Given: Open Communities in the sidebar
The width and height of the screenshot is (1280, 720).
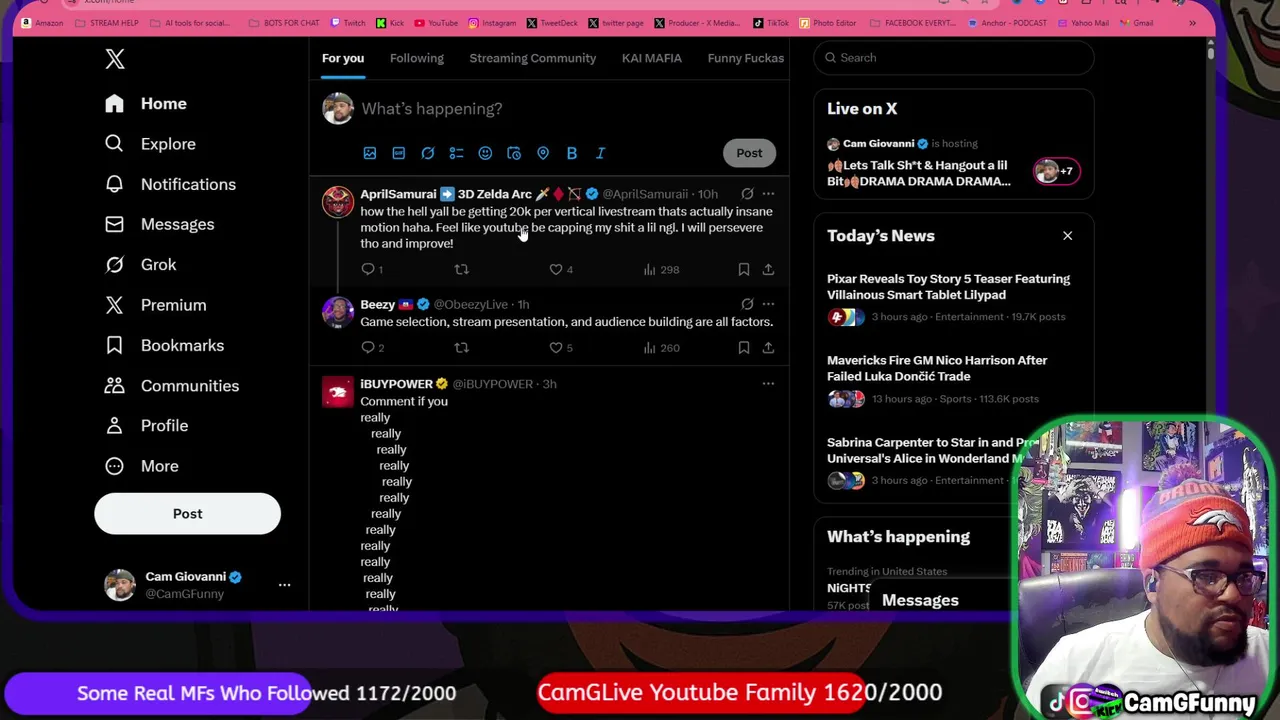Looking at the screenshot, I should (x=172, y=385).
